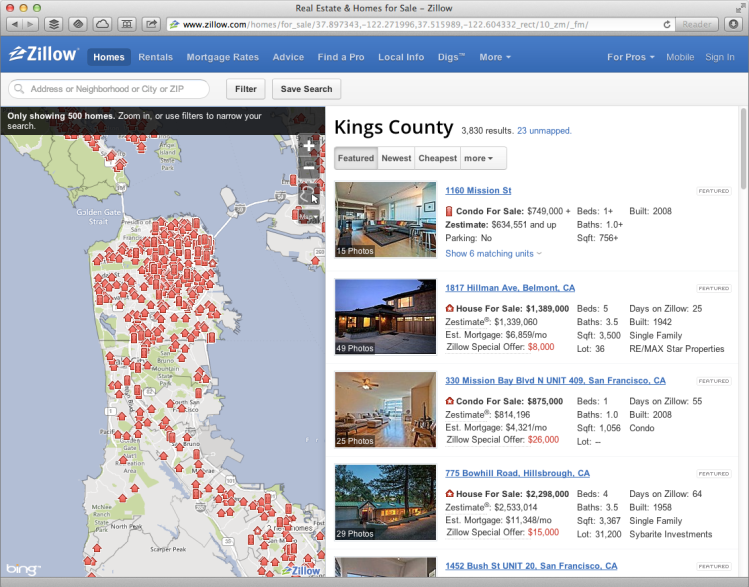Zoom in the map with plus button
Viewport: 749px width, 587px height.
[x=309, y=146]
